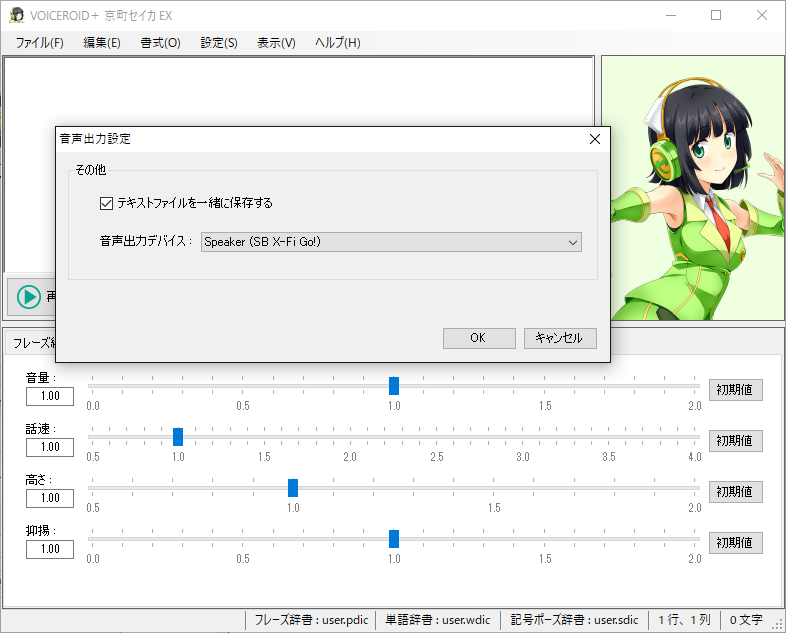Image resolution: width=786 pixels, height=633 pixels.
Task: Open the ファイル(F) menu
Action: [40, 43]
